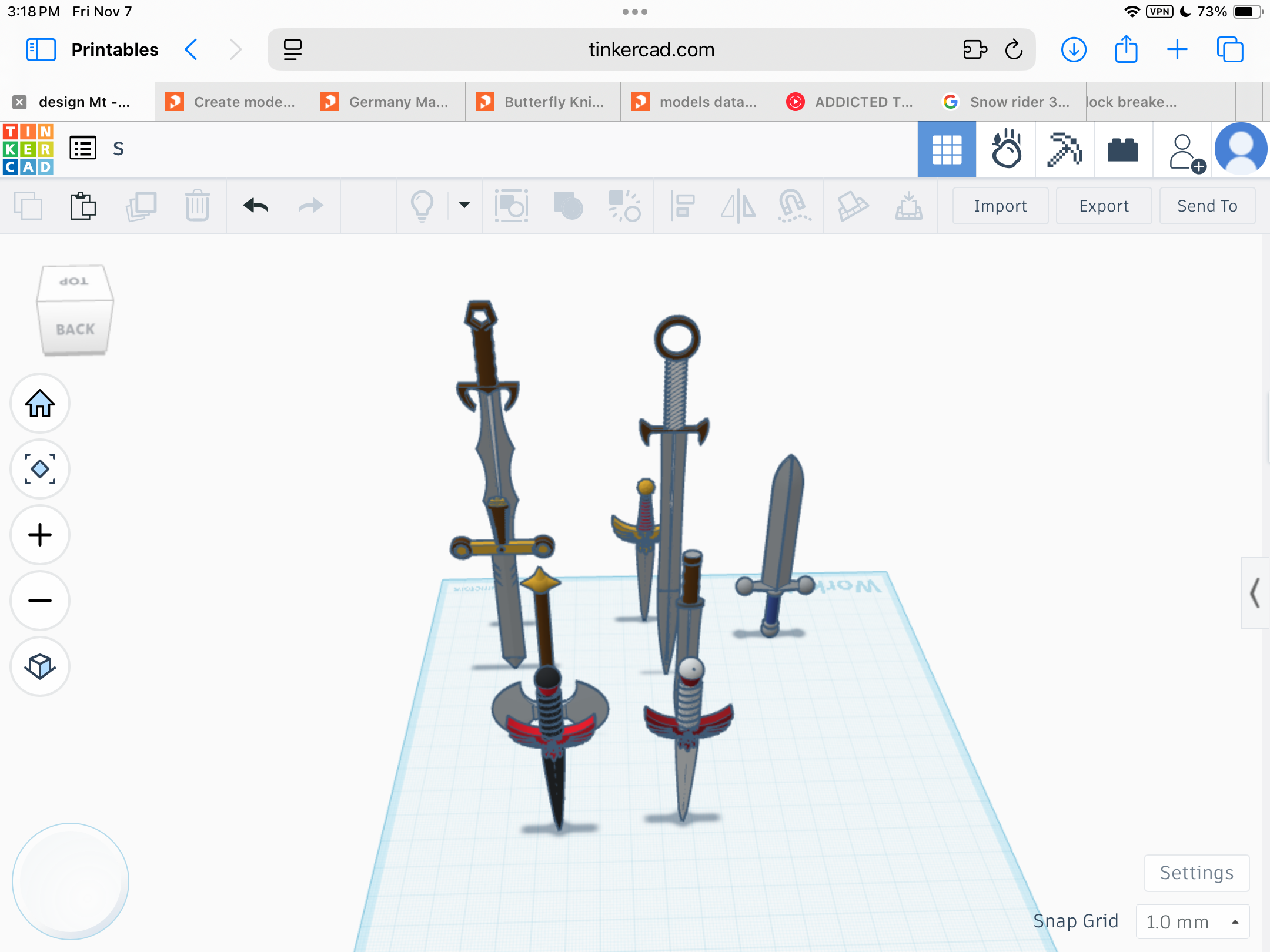The width and height of the screenshot is (1270, 952).
Task: Click the Import button
Action: [x=1000, y=206]
